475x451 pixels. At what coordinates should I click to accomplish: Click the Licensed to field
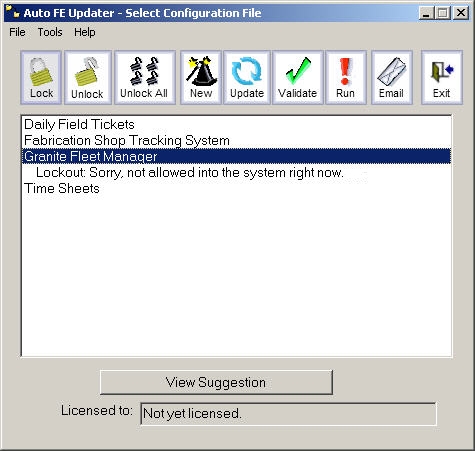289,414
